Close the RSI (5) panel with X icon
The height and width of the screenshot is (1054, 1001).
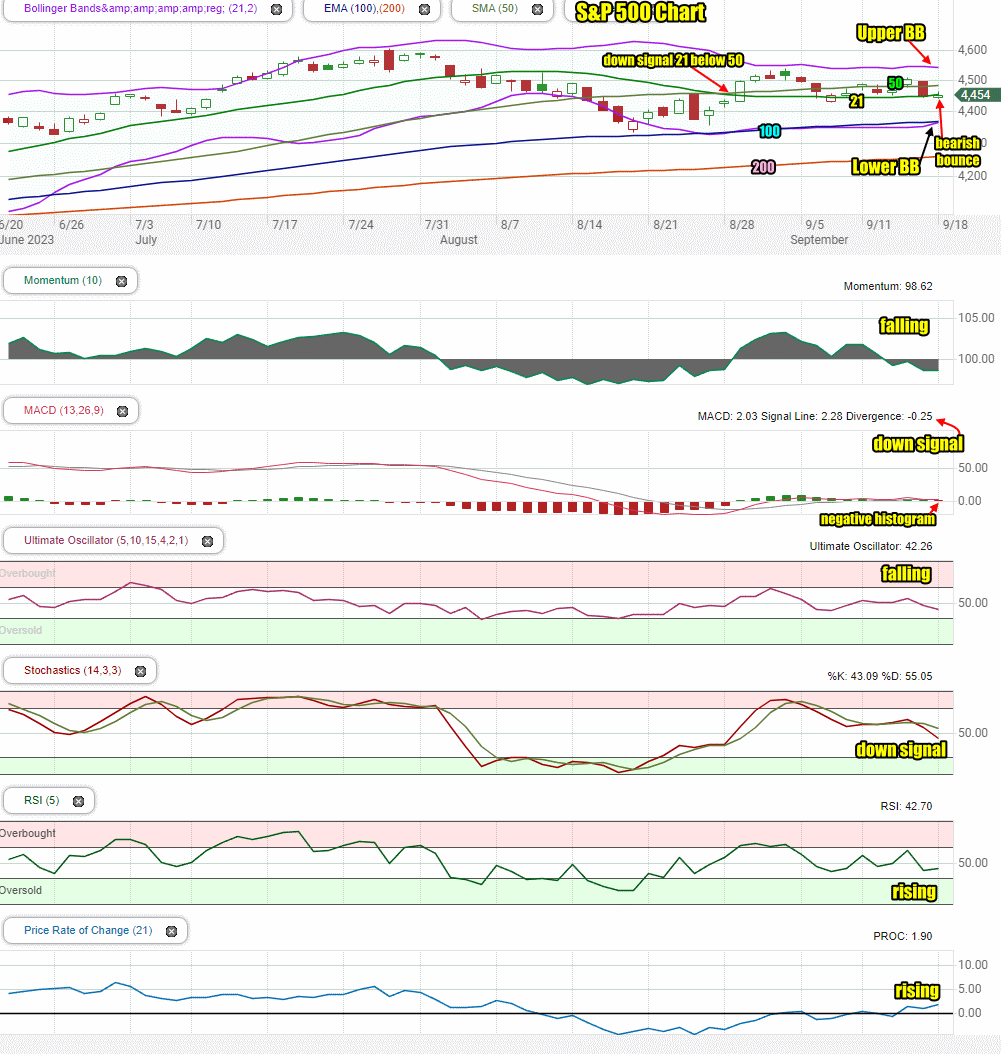pyautogui.click(x=79, y=801)
